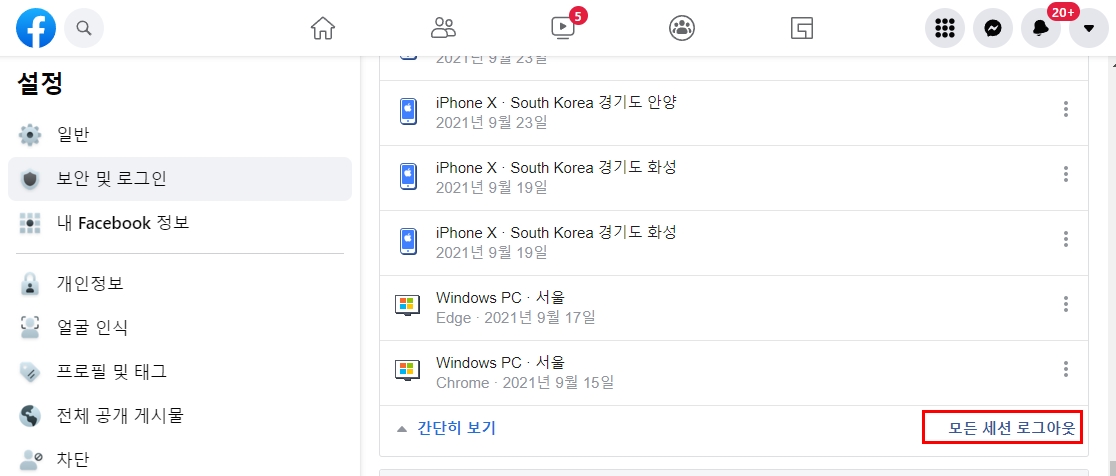Open options for Windows PC Chrome session
This screenshot has width=1116, height=476.
tap(1065, 369)
